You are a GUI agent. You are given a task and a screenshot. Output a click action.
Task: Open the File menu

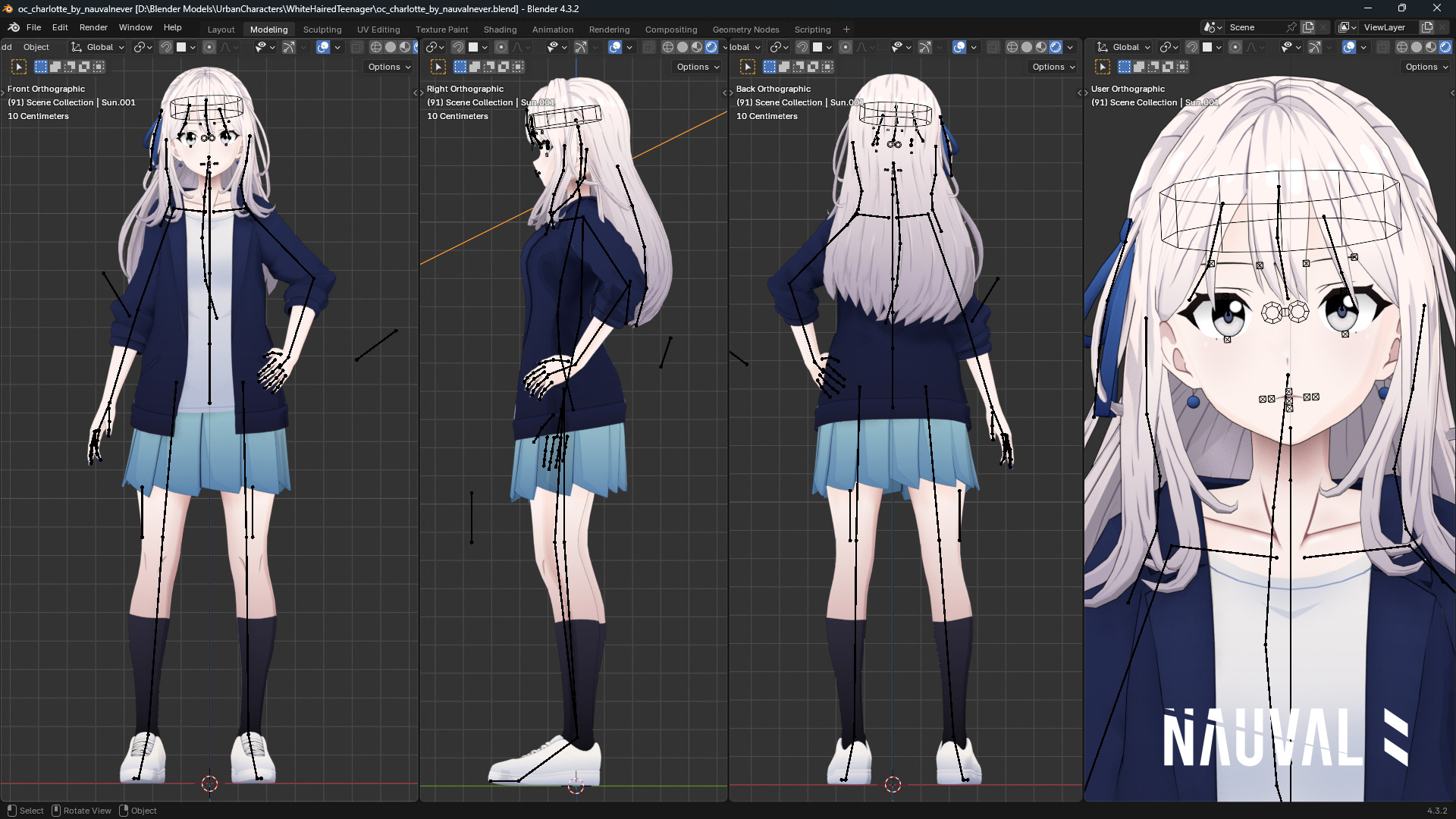click(x=33, y=27)
